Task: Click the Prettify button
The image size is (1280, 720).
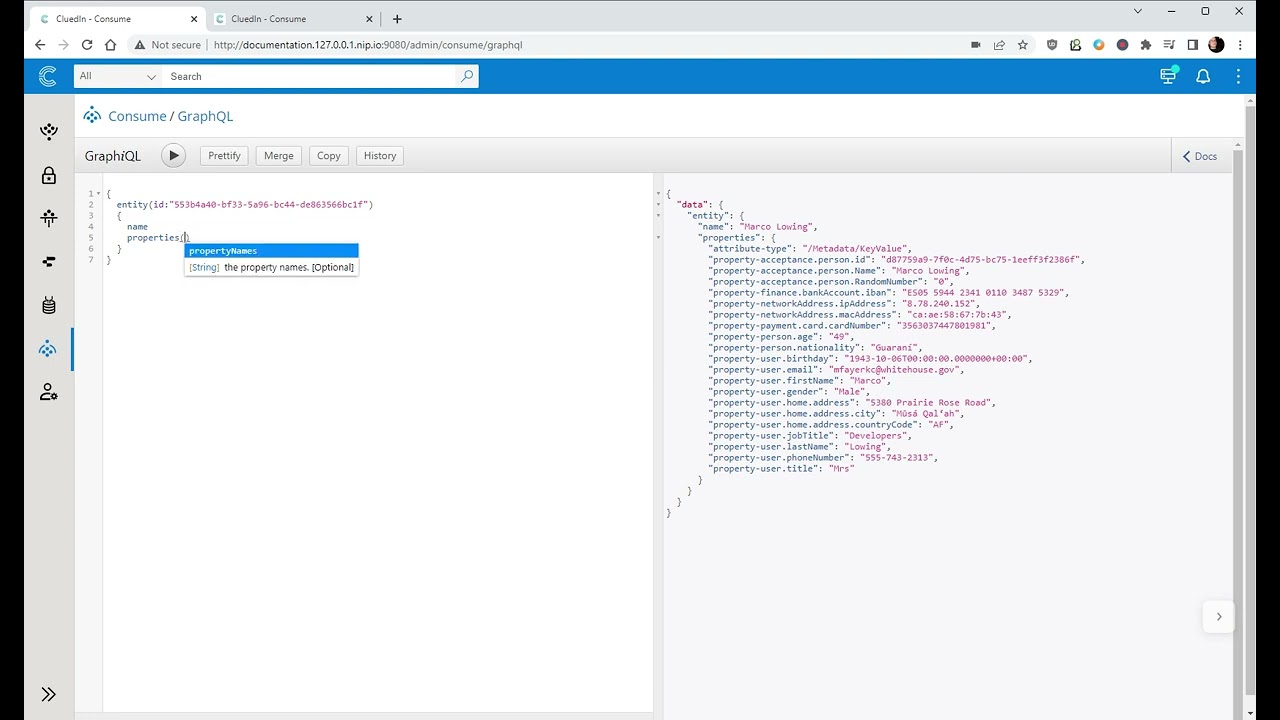Action: click(x=224, y=156)
